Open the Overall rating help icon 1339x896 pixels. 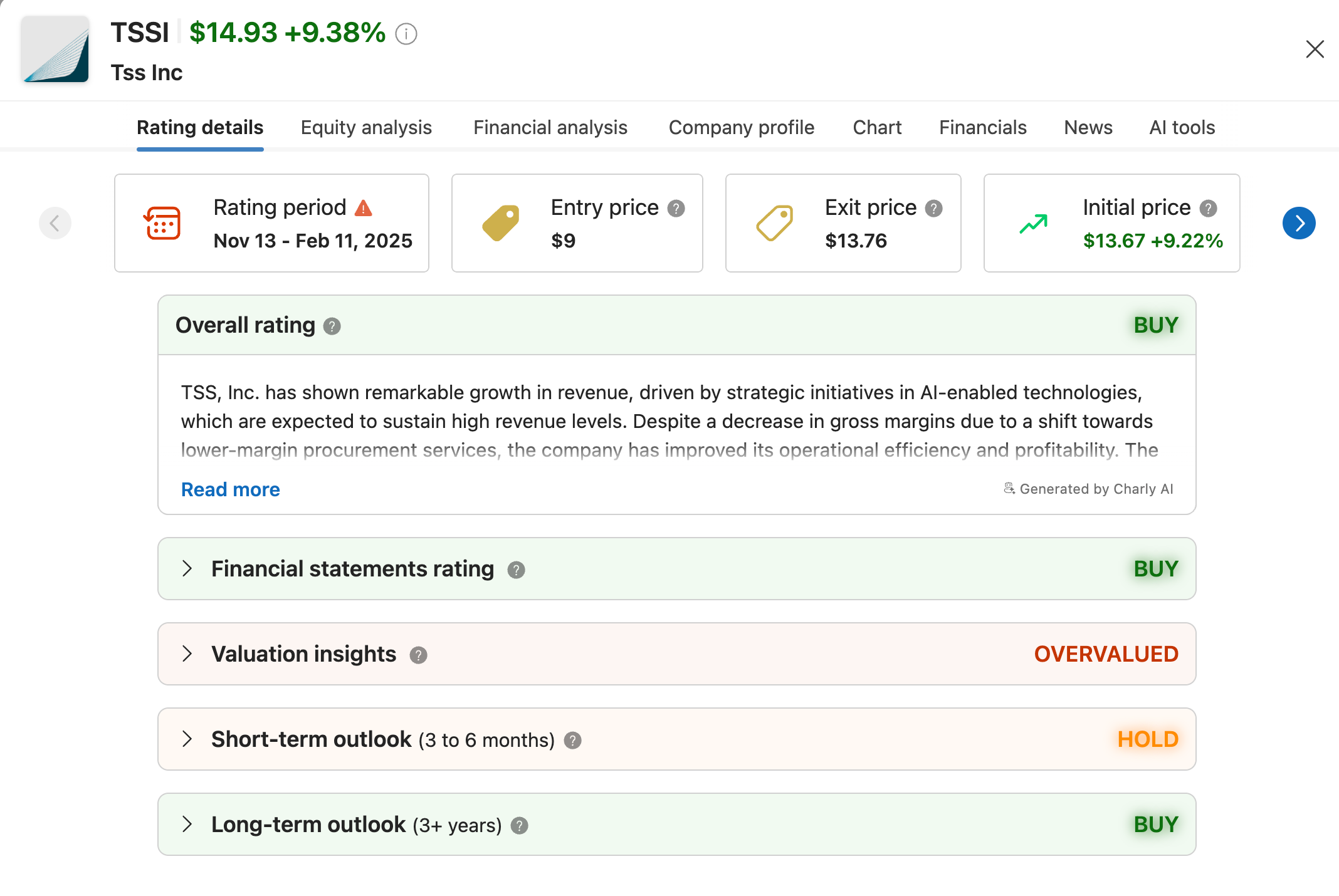pos(332,326)
